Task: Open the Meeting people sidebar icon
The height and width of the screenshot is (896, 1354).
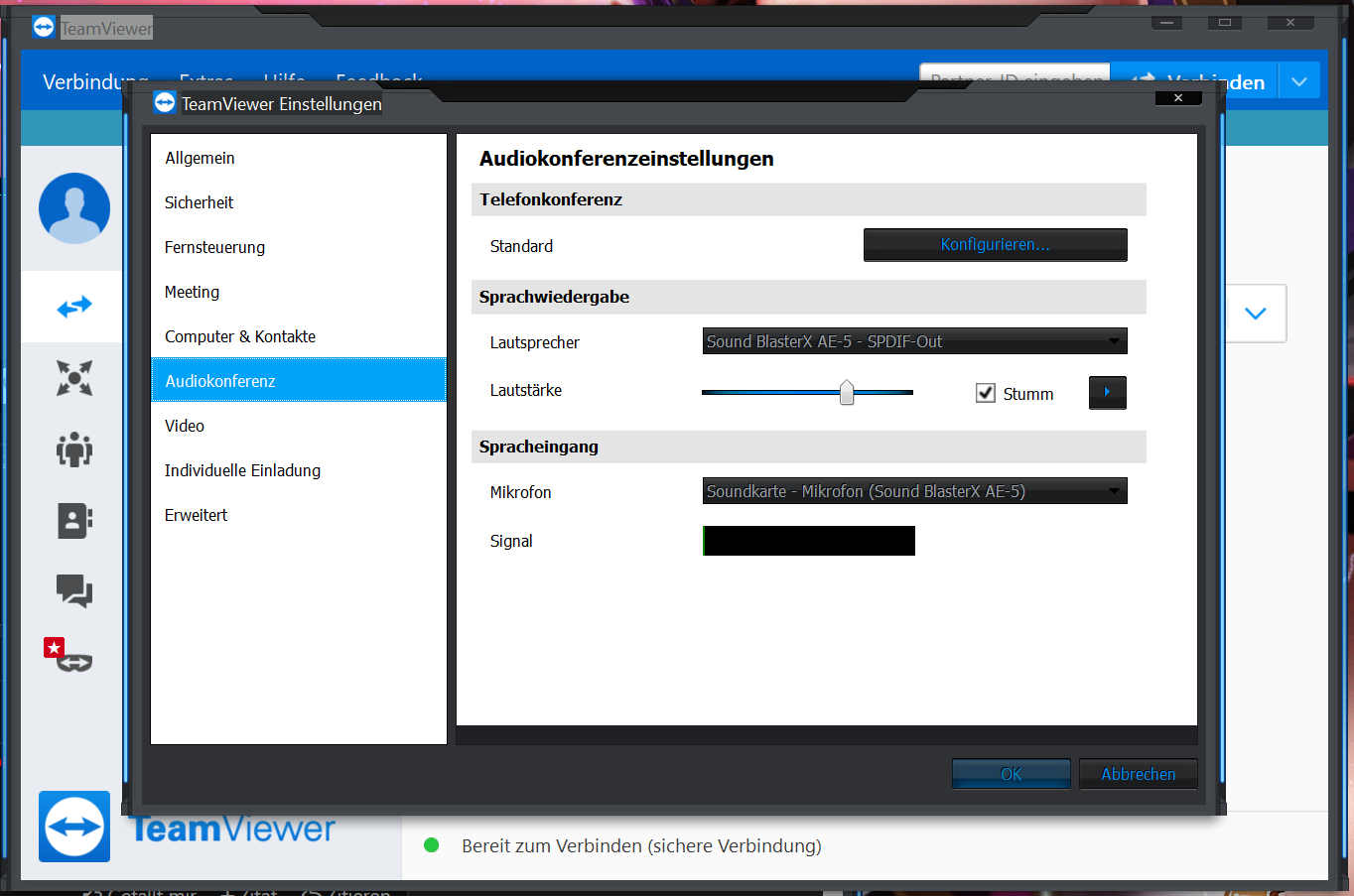Action: [x=74, y=449]
